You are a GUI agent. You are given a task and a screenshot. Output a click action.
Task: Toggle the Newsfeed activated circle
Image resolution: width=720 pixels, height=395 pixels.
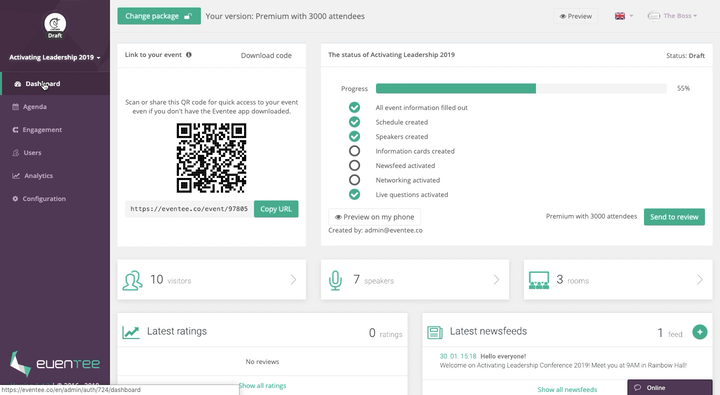click(x=354, y=165)
